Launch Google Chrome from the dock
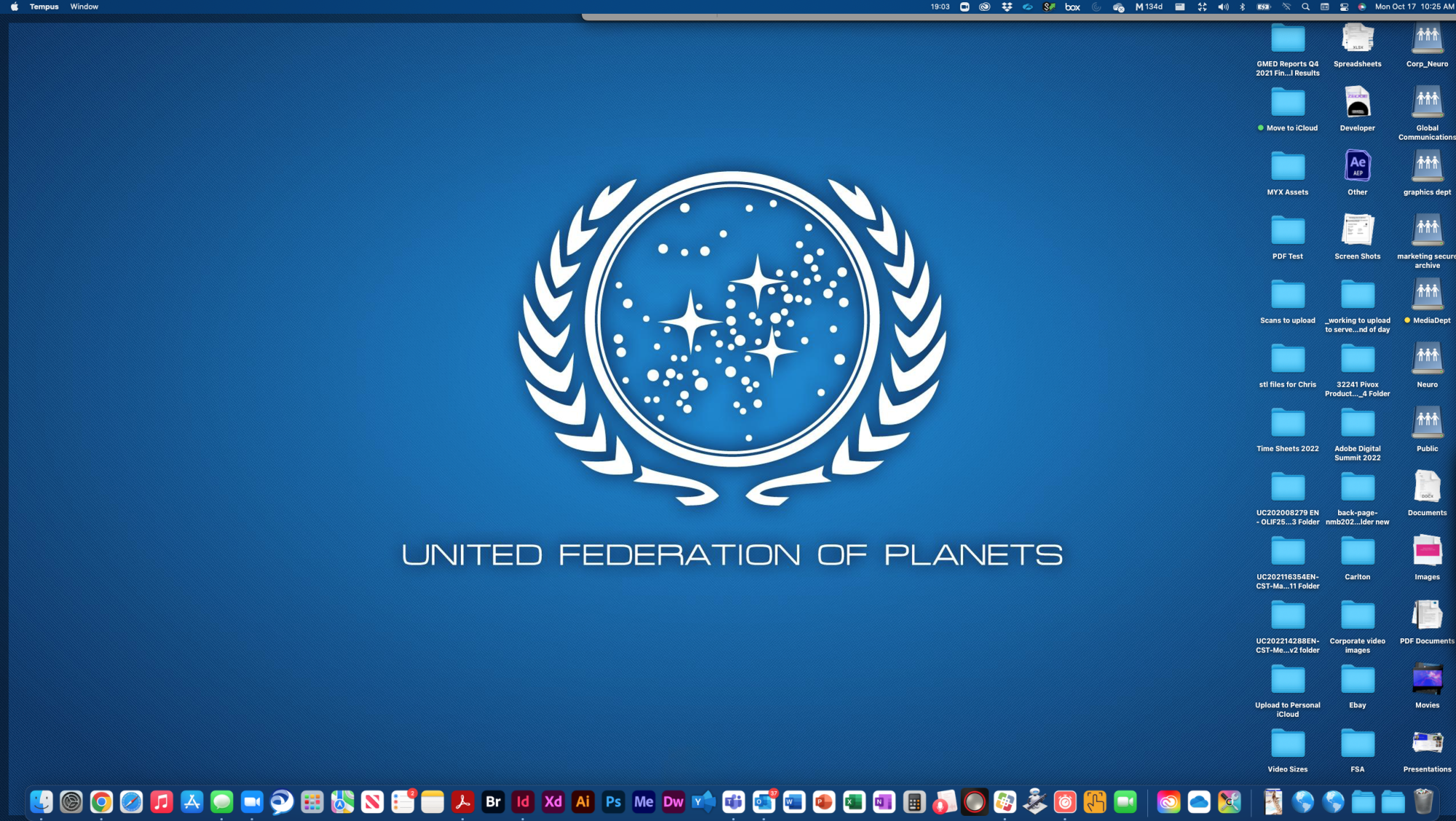This screenshot has width=1456, height=821. 101,802
